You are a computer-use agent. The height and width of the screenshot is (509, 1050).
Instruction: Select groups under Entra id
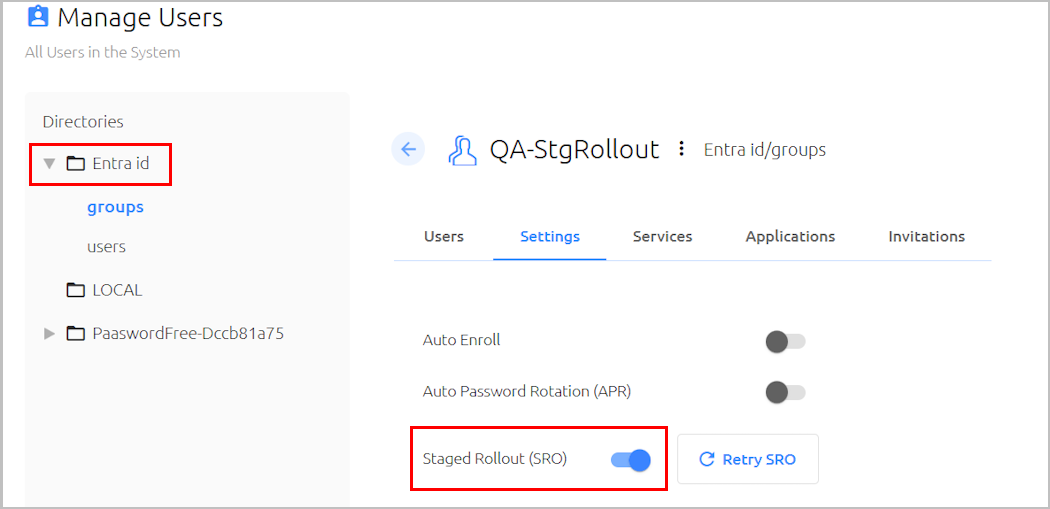click(x=115, y=208)
